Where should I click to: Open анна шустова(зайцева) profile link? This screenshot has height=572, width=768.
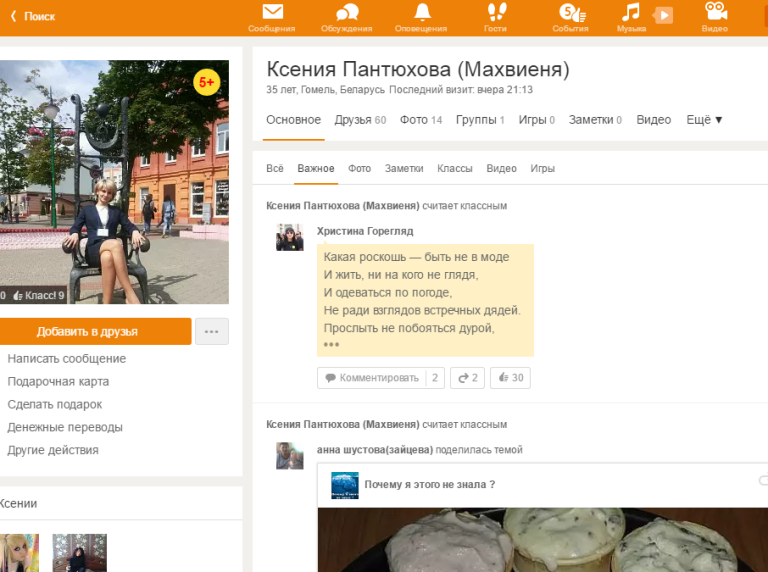click(375, 450)
